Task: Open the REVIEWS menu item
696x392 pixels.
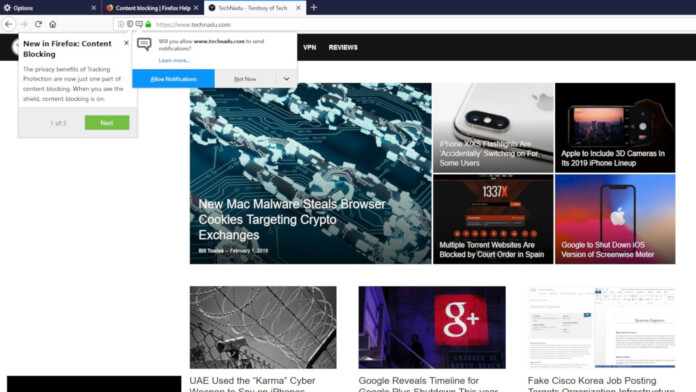Action: coord(343,47)
